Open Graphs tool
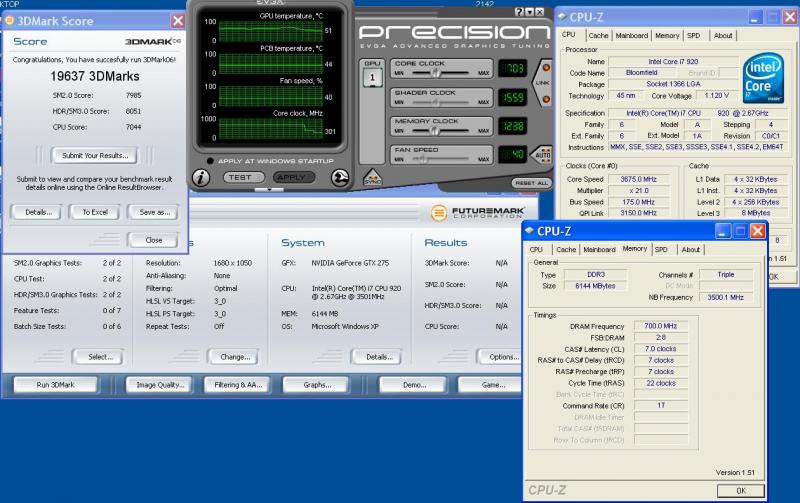 [x=317, y=385]
